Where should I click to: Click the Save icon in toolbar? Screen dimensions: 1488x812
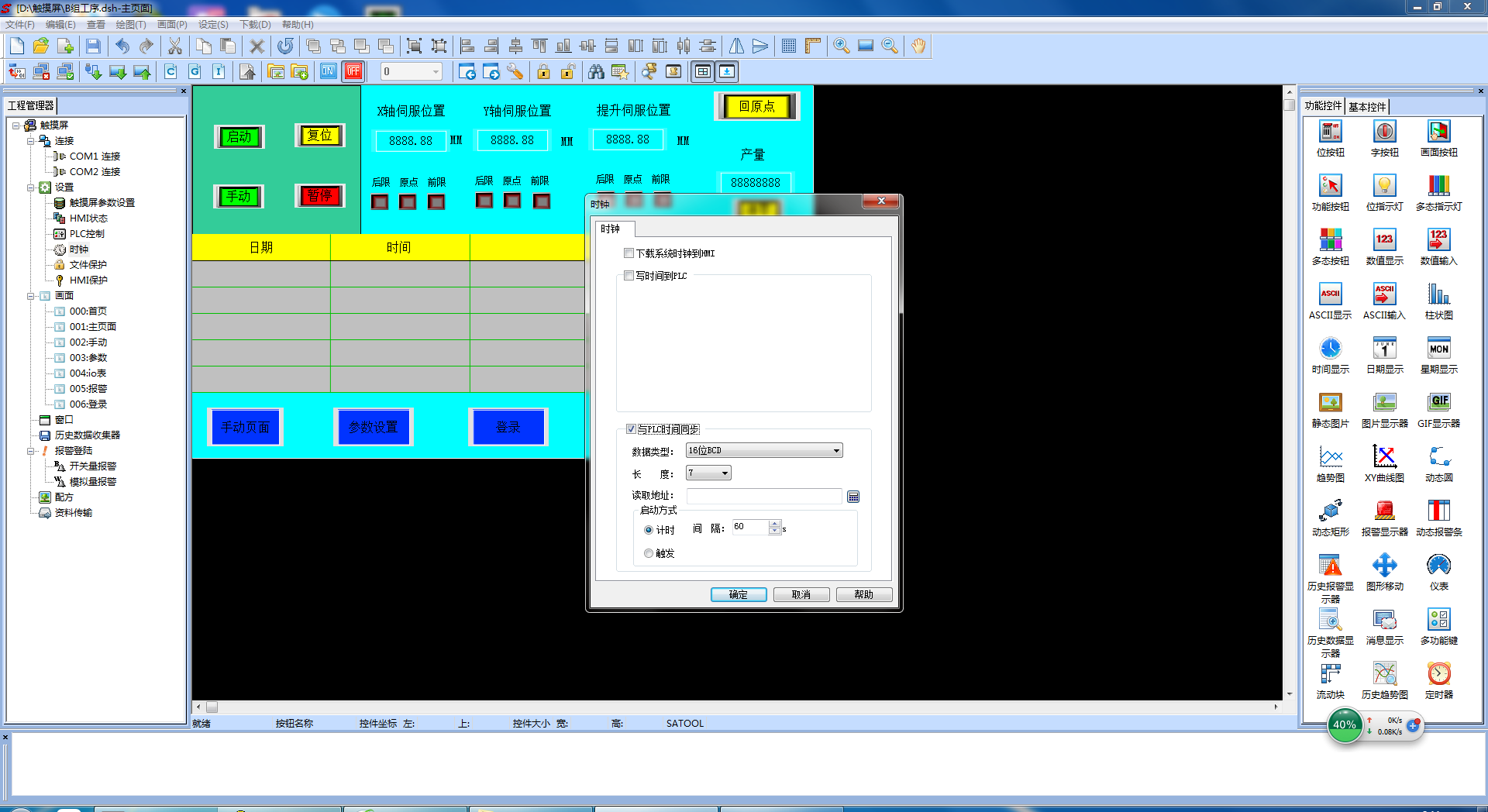(93, 46)
